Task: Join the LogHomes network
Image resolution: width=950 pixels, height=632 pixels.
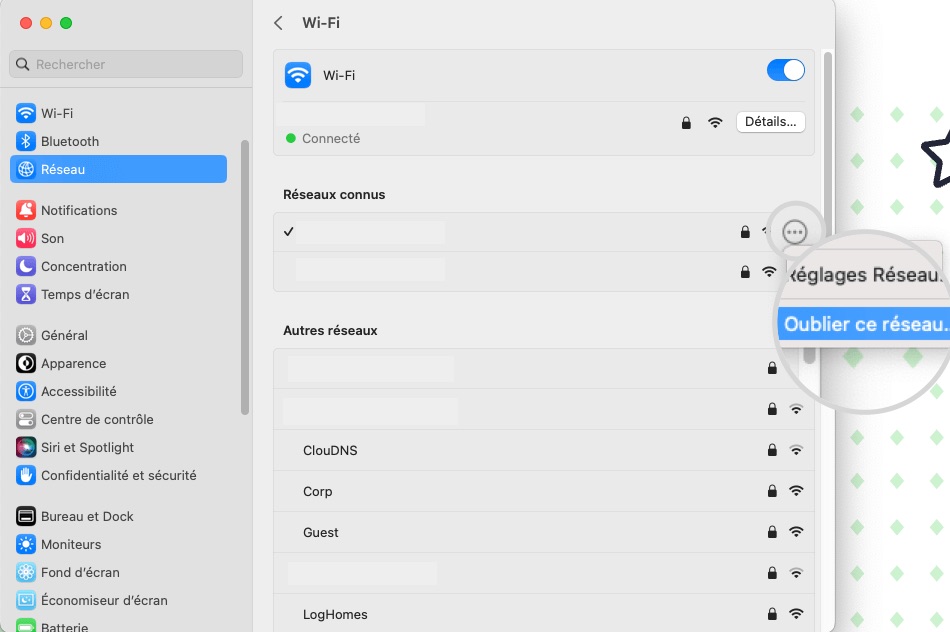Action: click(543, 614)
